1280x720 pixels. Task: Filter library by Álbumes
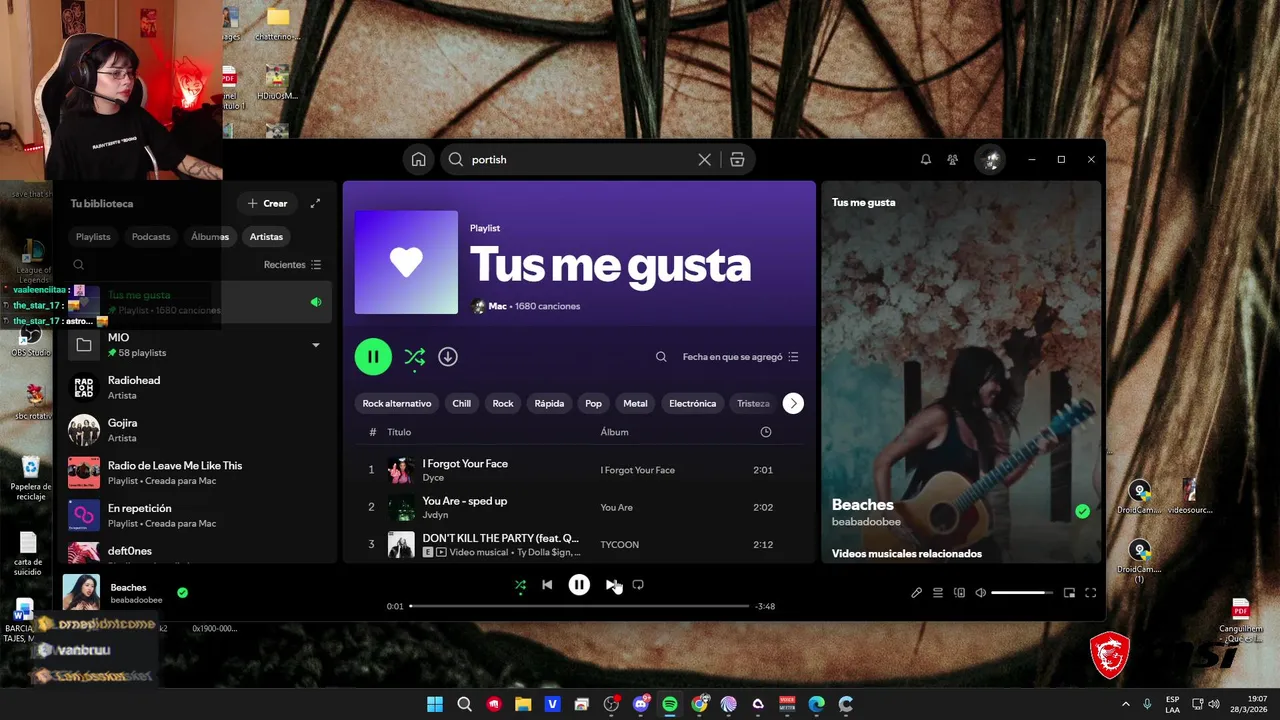[x=210, y=237]
